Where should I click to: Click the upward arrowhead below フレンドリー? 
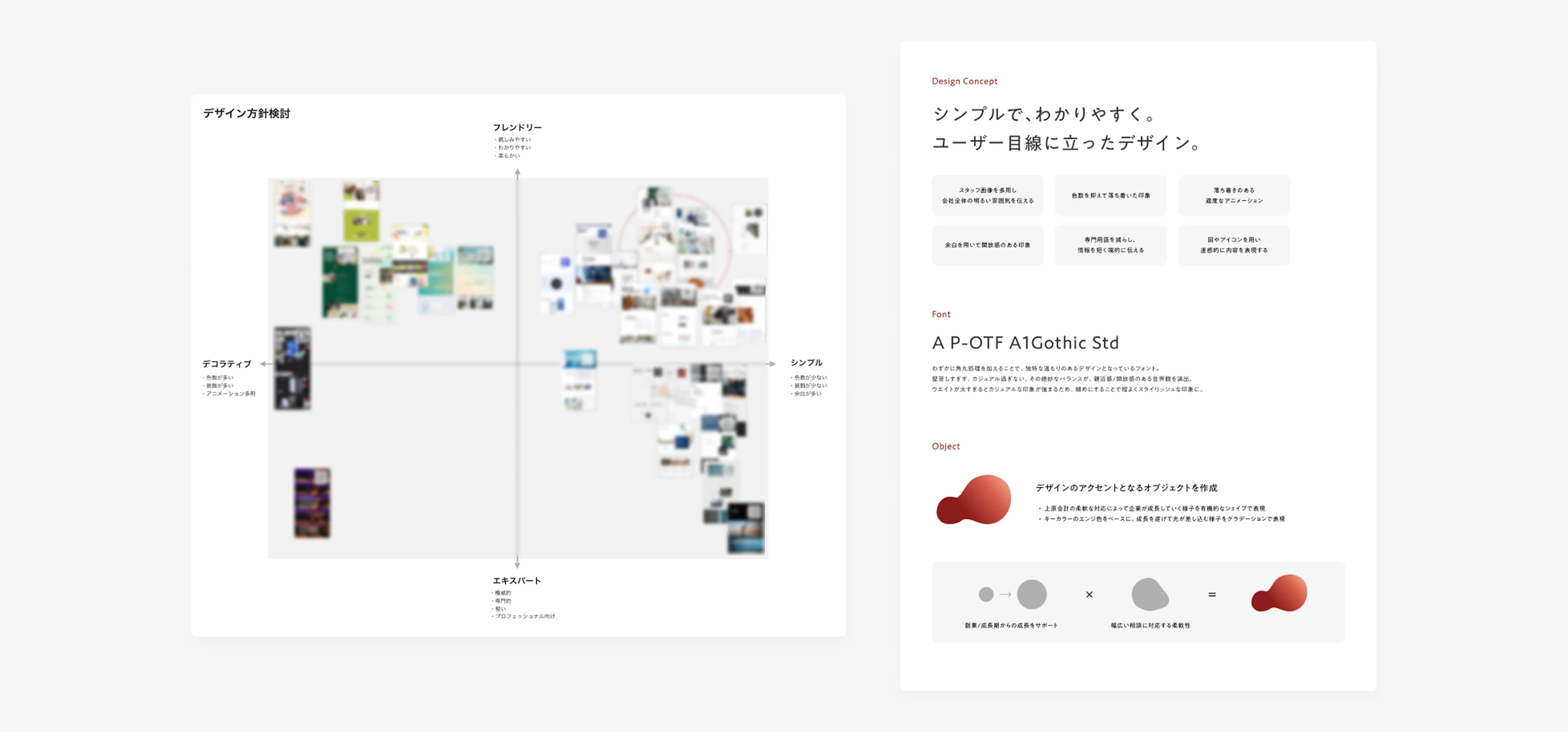click(x=517, y=173)
